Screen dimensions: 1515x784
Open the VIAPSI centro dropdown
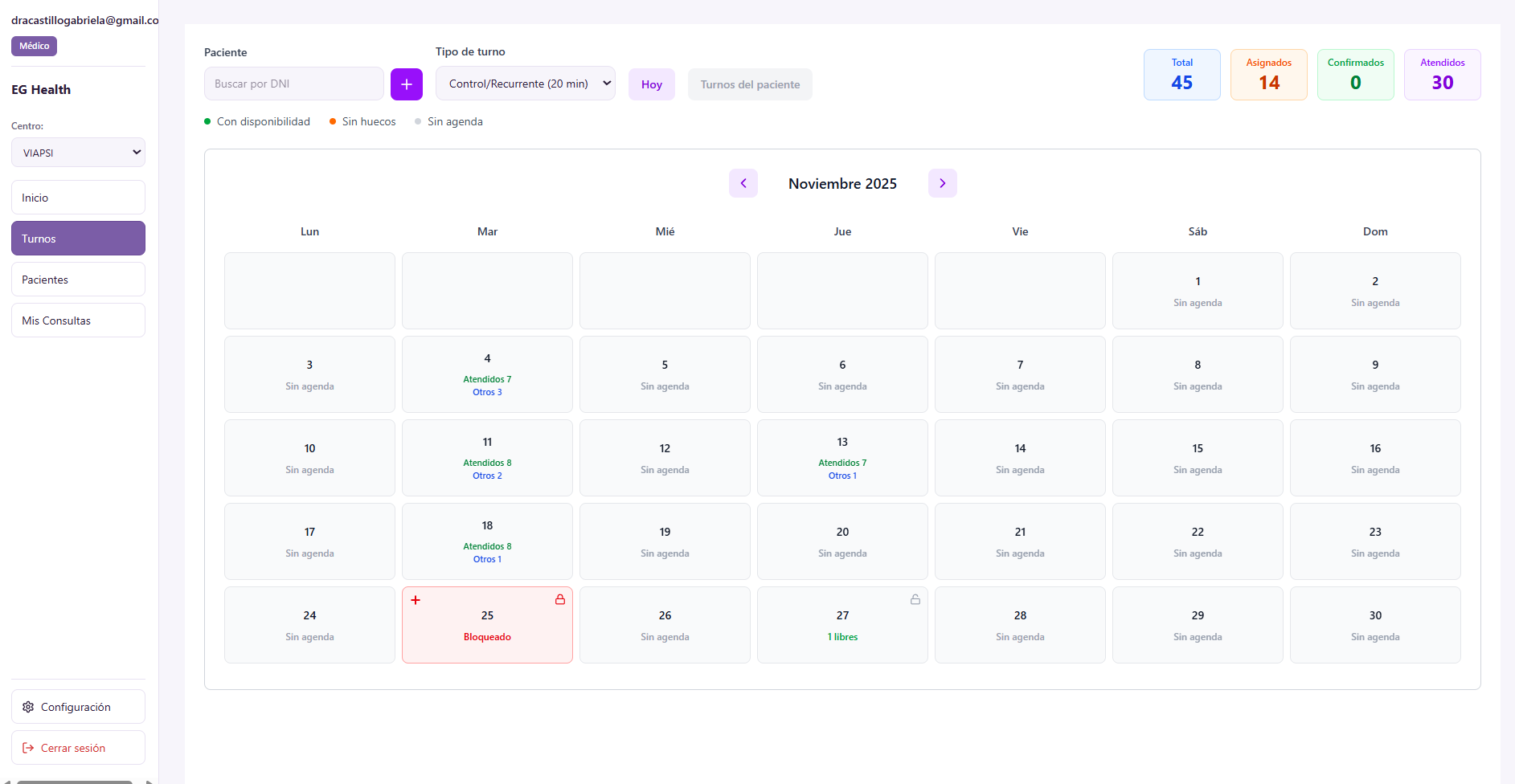pyautogui.click(x=78, y=152)
